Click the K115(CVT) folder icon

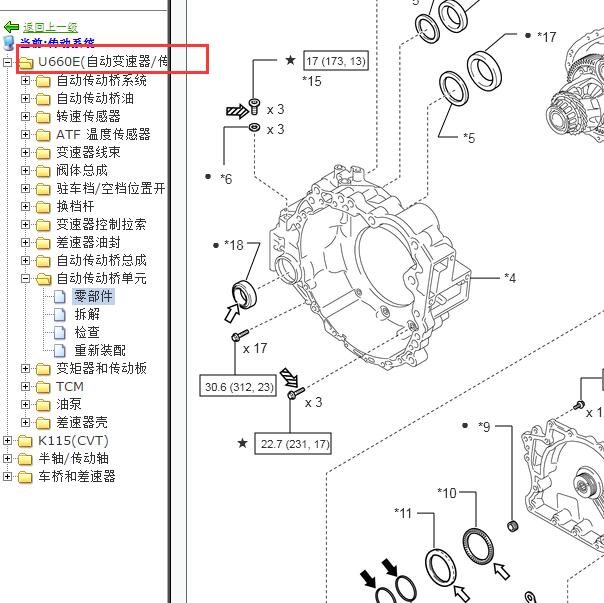coord(25,441)
